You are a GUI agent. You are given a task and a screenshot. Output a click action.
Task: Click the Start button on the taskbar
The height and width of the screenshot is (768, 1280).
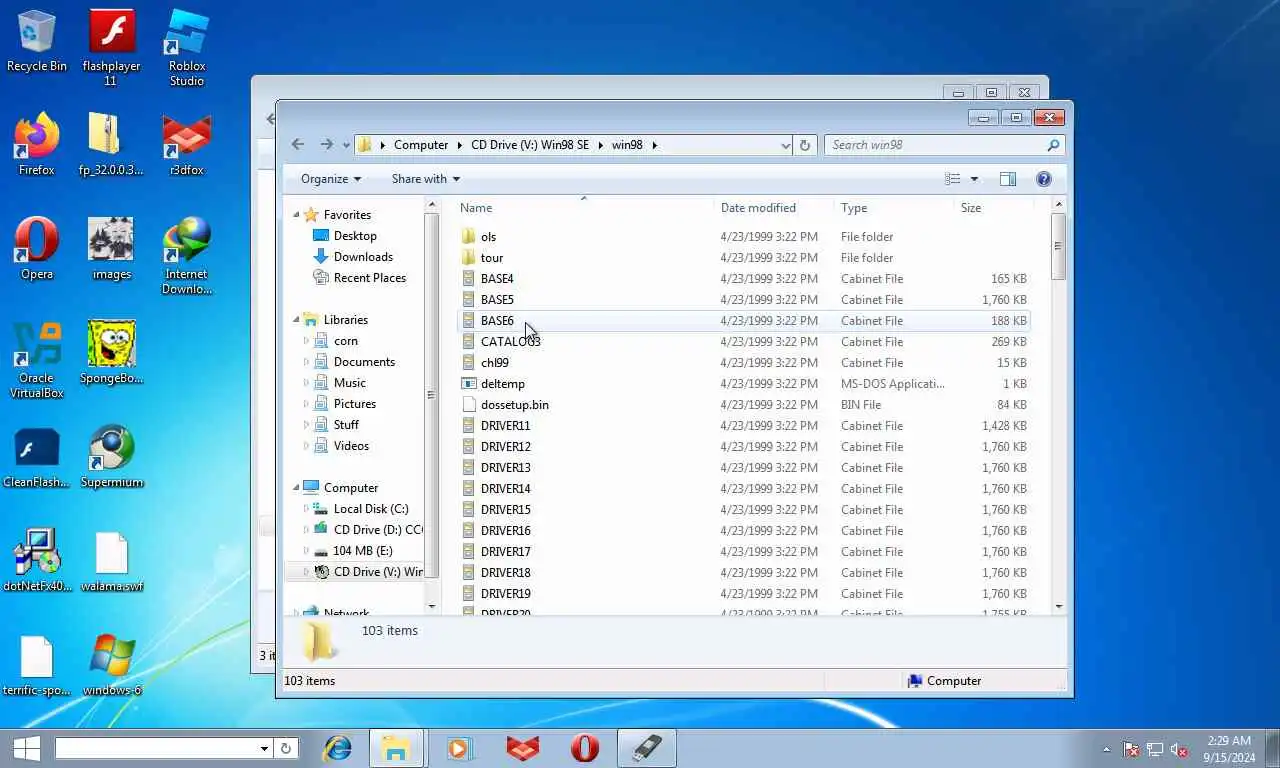26,748
